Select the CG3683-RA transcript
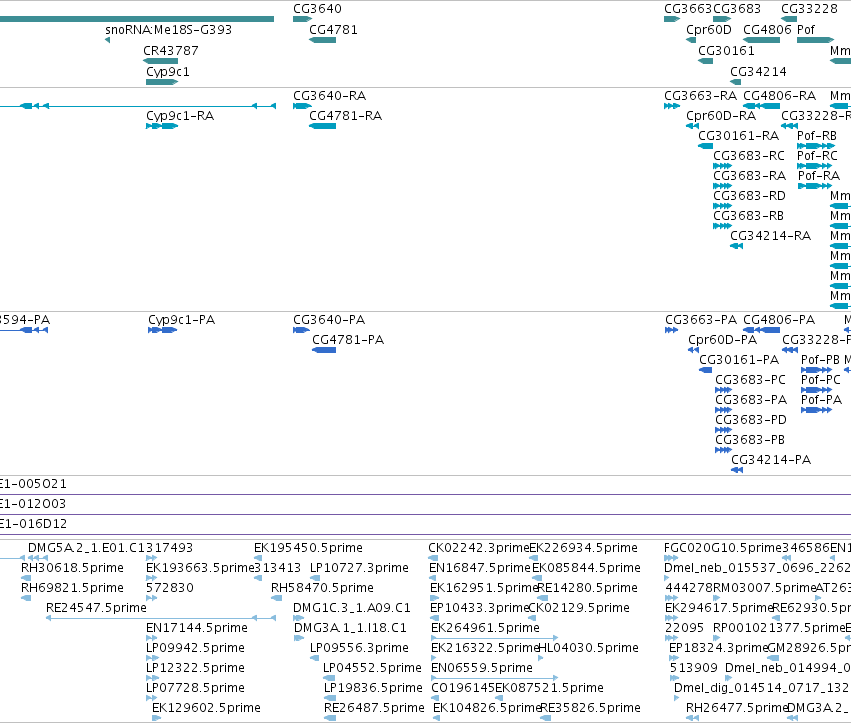Screen dimensions: 851x723 point(722,186)
